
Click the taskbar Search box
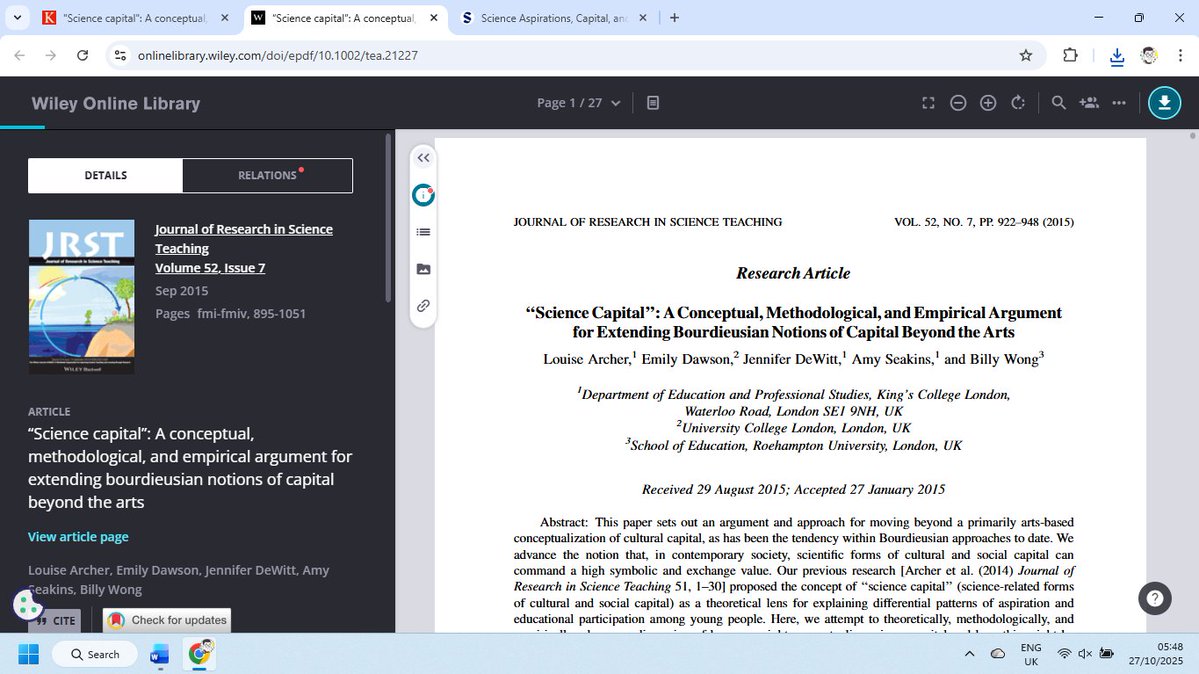pyautogui.click(x=96, y=654)
